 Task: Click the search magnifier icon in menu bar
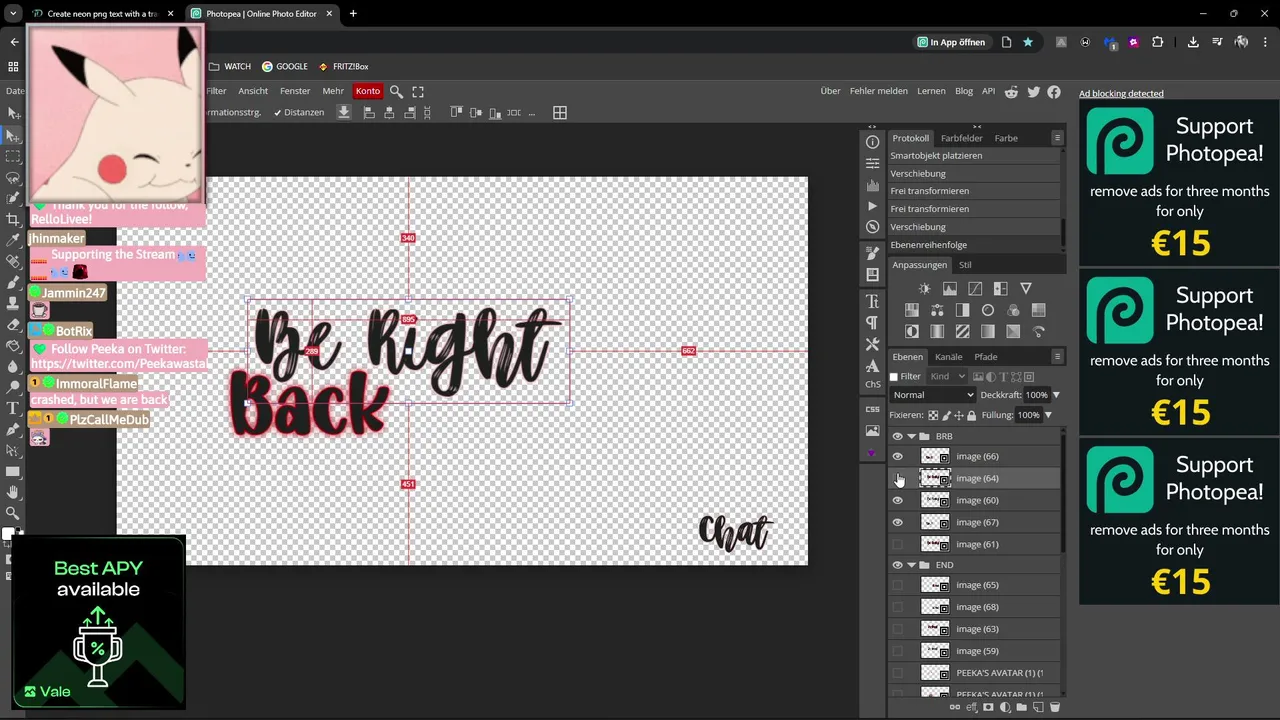coord(396,91)
